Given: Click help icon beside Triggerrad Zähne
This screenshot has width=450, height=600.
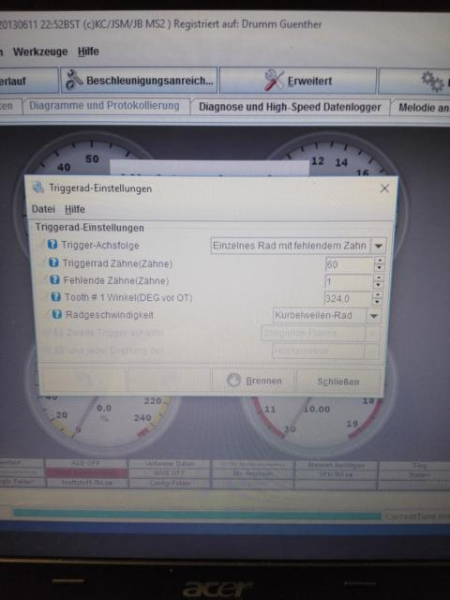Looking at the screenshot, I should (x=54, y=262).
